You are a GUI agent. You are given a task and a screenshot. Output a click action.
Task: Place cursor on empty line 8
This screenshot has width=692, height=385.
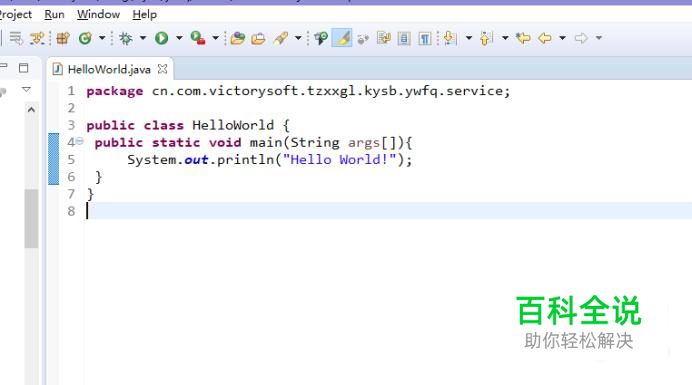388,211
